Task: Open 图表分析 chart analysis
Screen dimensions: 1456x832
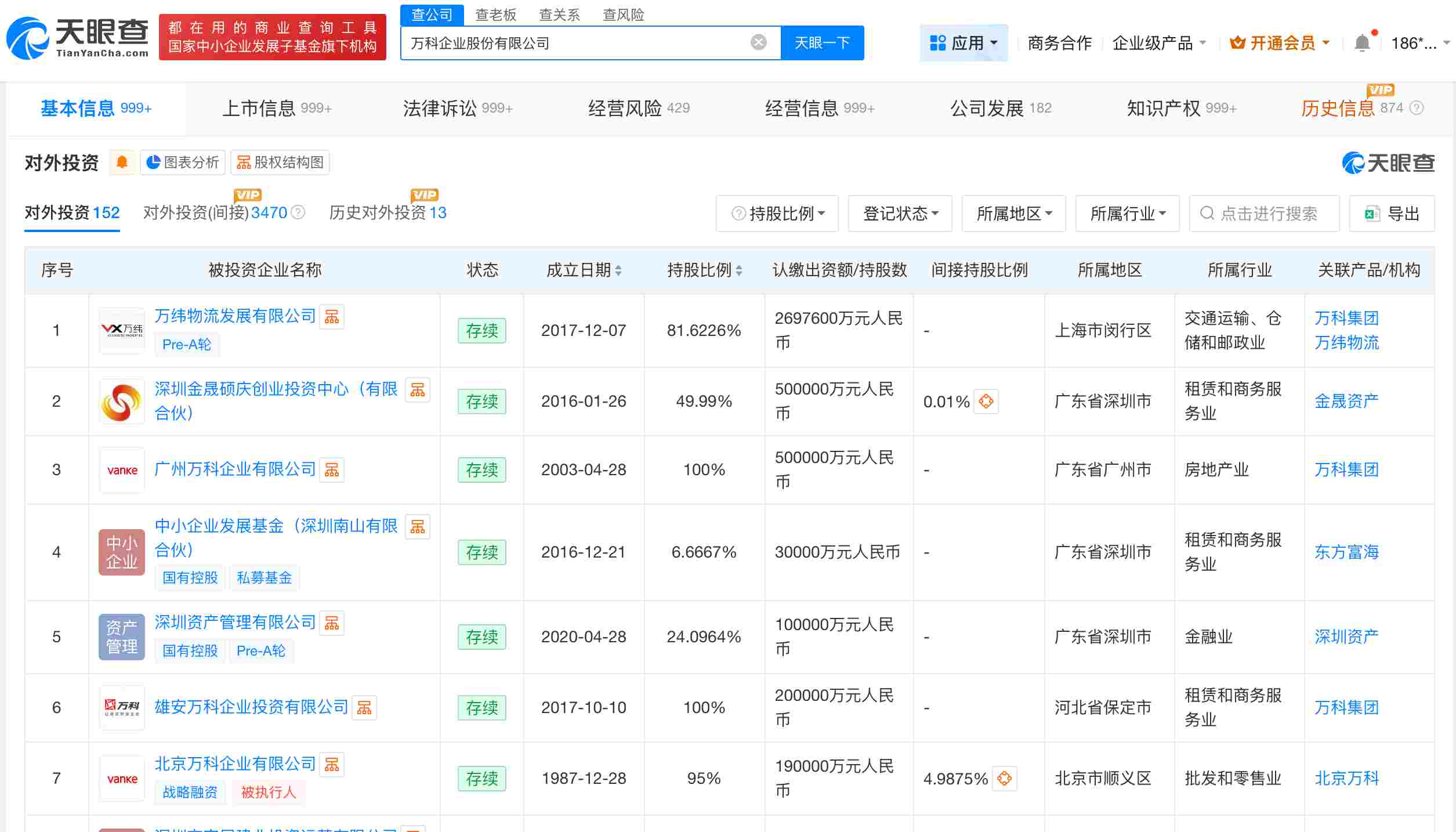Action: coord(182,162)
